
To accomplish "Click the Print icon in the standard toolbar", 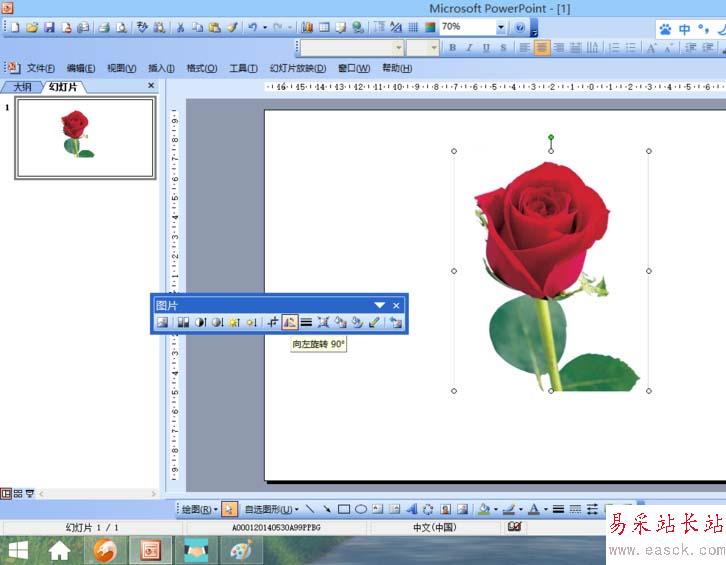I will 104,27.
